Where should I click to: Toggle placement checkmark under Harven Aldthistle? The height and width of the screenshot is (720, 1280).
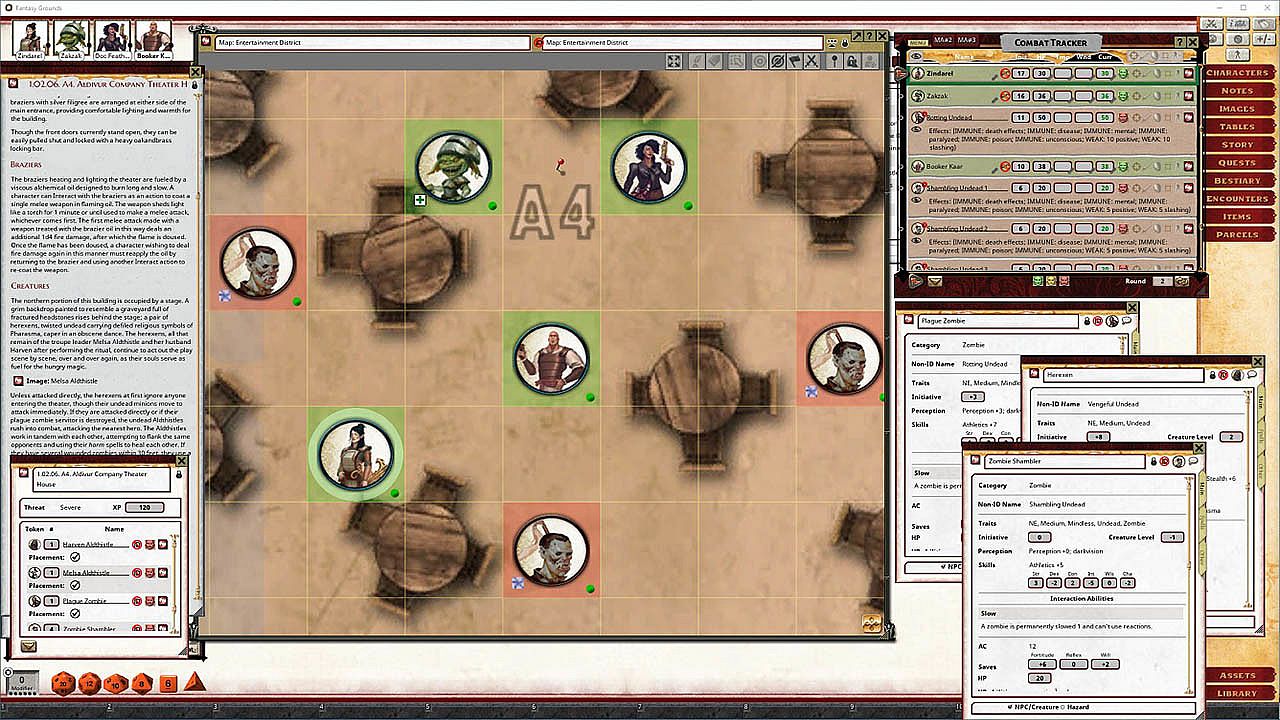(x=76, y=557)
